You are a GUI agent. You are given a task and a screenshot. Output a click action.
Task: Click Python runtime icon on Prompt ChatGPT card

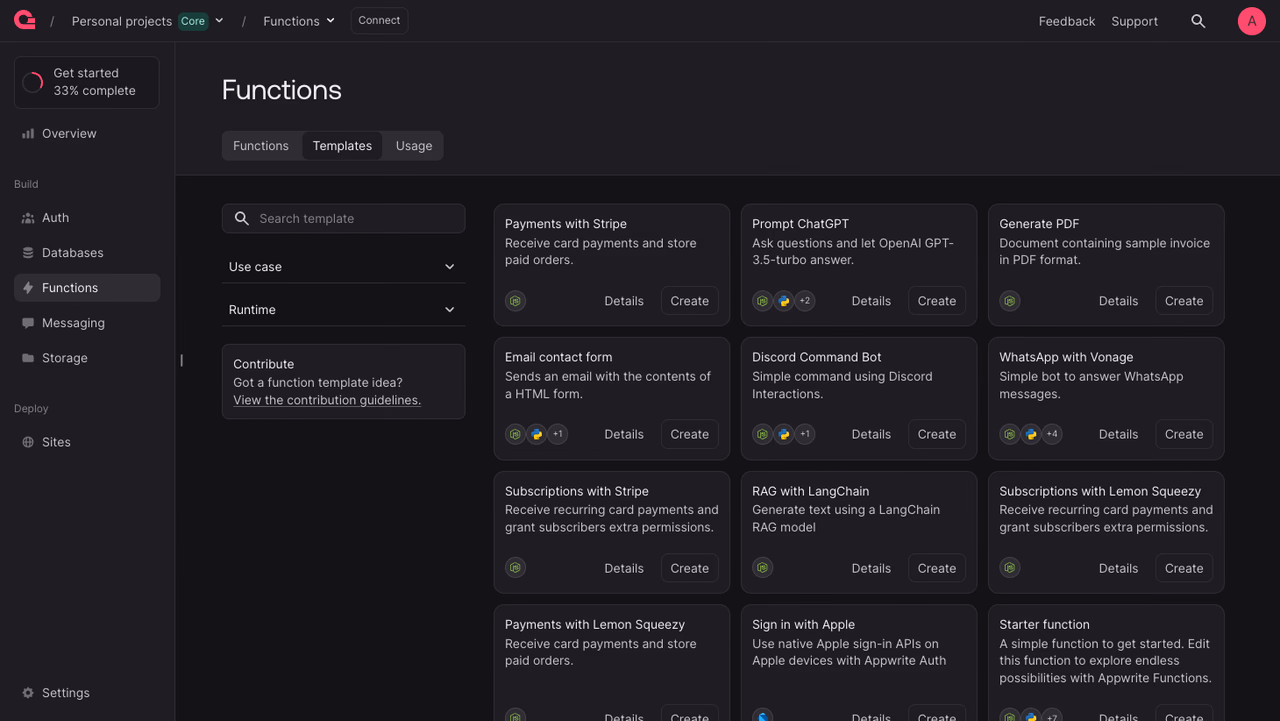[784, 301]
